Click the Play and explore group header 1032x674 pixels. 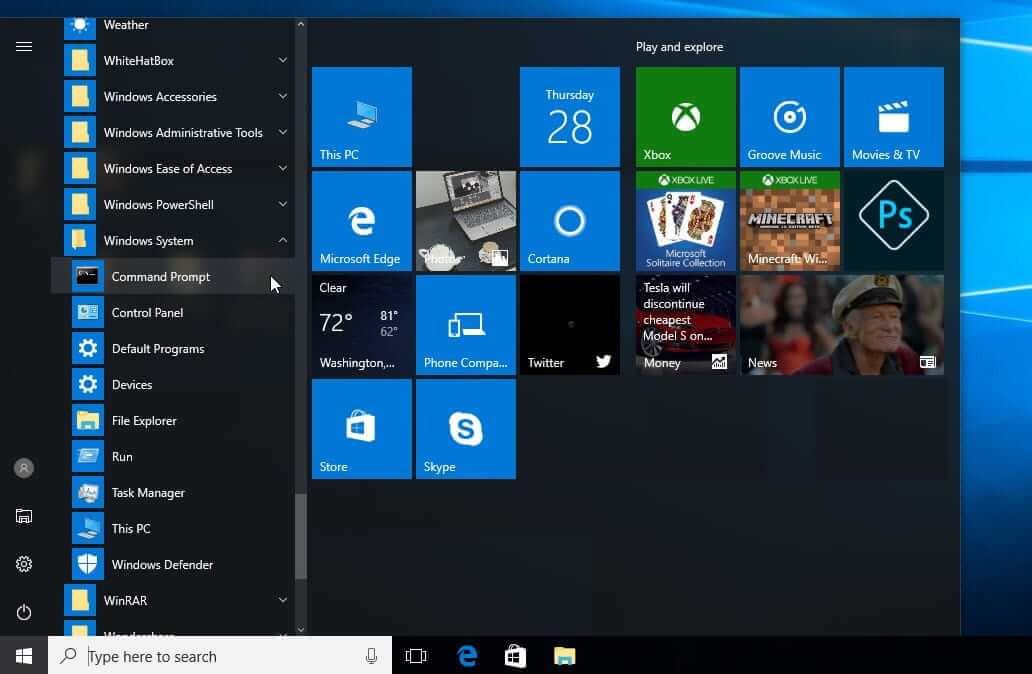tap(679, 47)
